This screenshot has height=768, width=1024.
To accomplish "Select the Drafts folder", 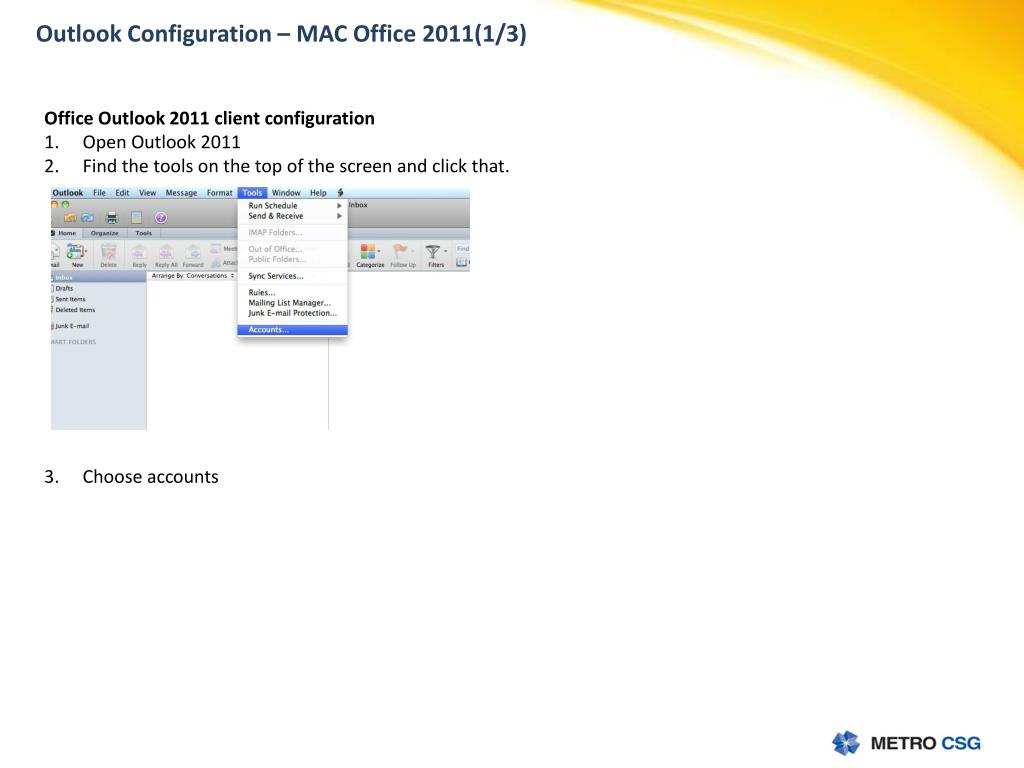I will (99, 288).
